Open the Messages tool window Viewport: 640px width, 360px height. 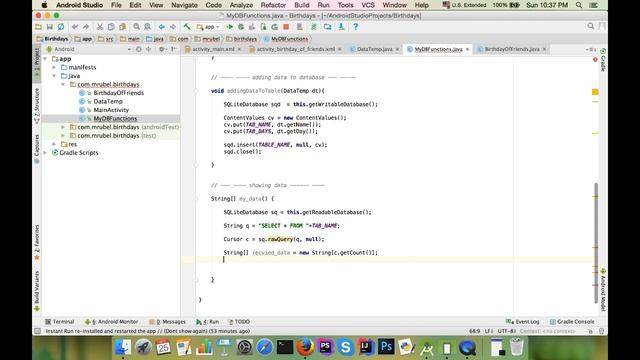167,322
